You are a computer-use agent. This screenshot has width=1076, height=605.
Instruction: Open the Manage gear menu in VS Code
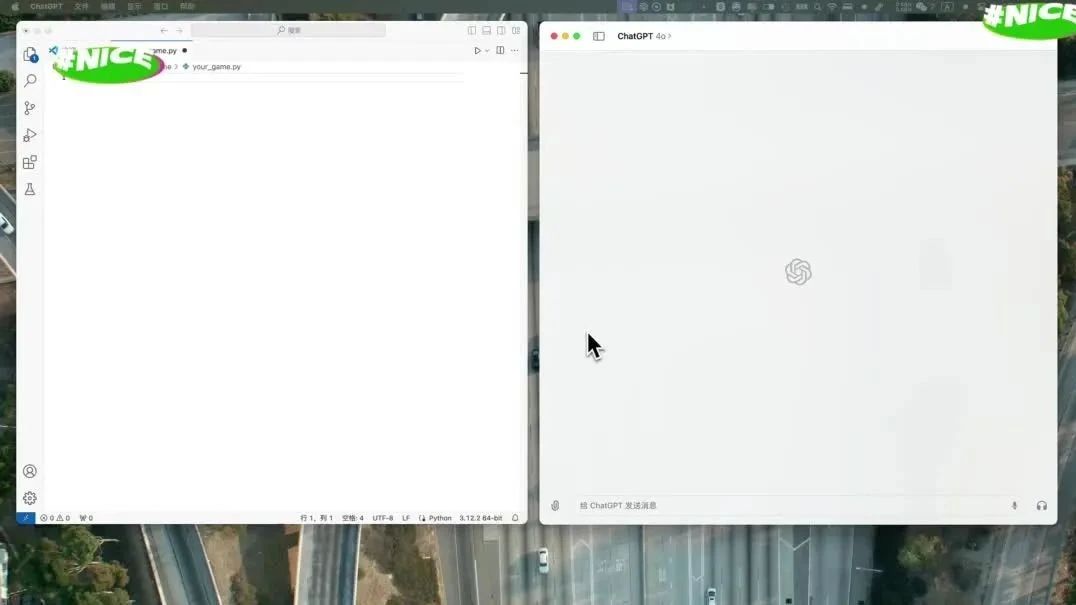click(30, 498)
